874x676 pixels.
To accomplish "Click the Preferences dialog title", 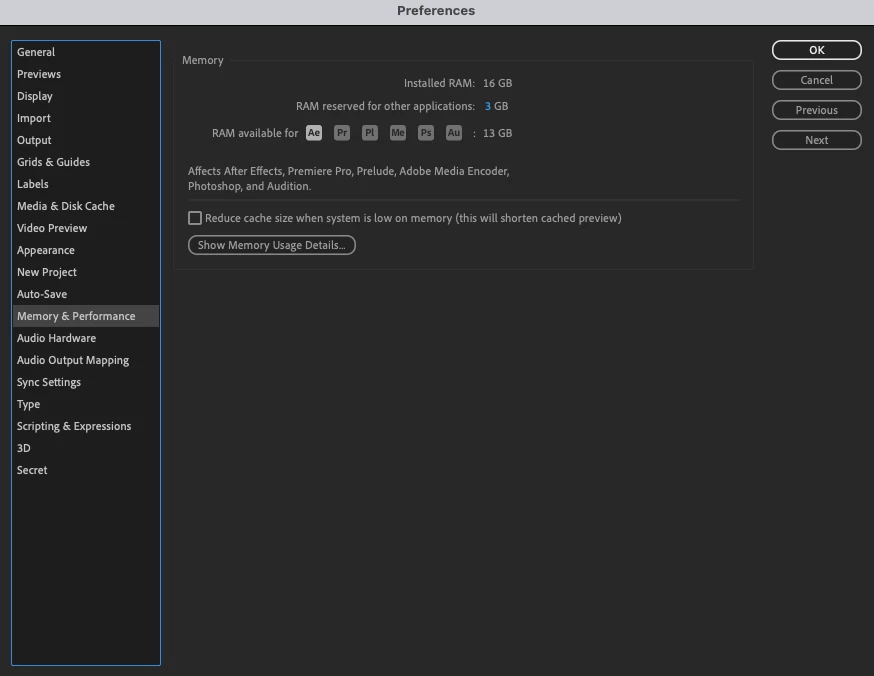I will (436, 11).
